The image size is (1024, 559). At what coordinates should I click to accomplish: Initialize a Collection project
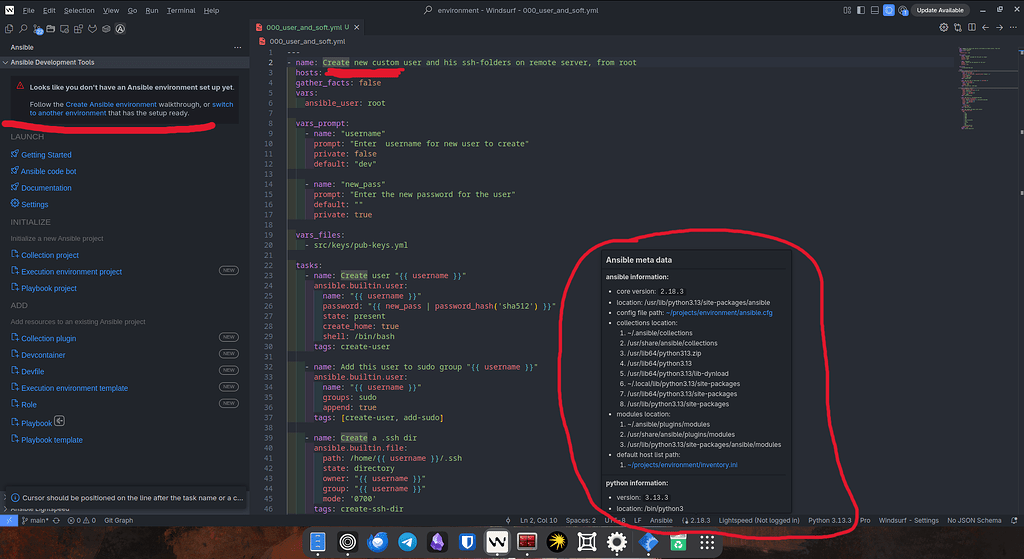[50, 255]
